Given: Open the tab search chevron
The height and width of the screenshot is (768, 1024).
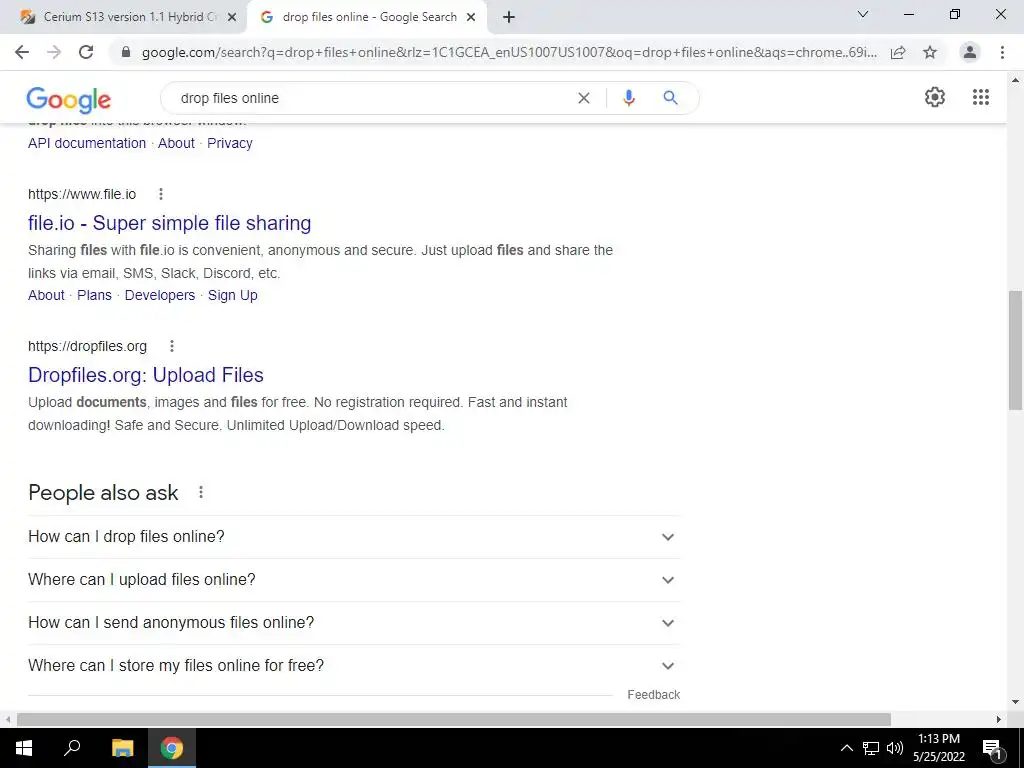Looking at the screenshot, I should [x=863, y=14].
